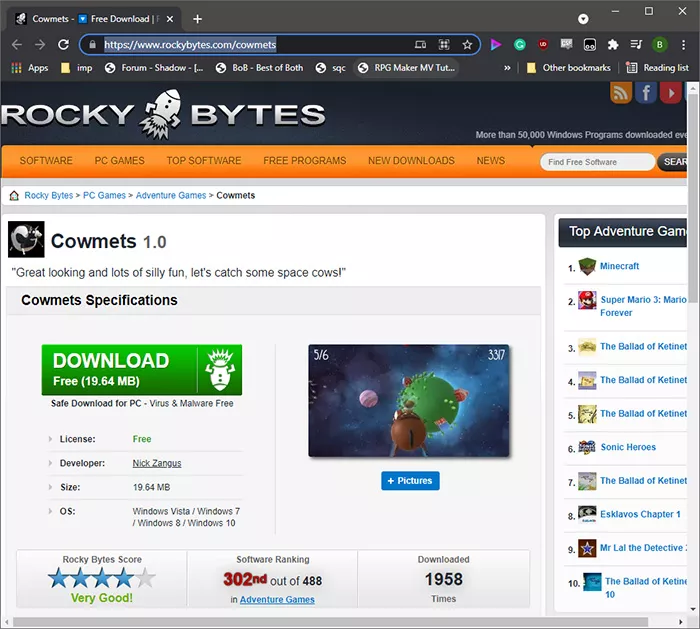
Task: Open the Adventure Games ranking link
Action: (277, 600)
